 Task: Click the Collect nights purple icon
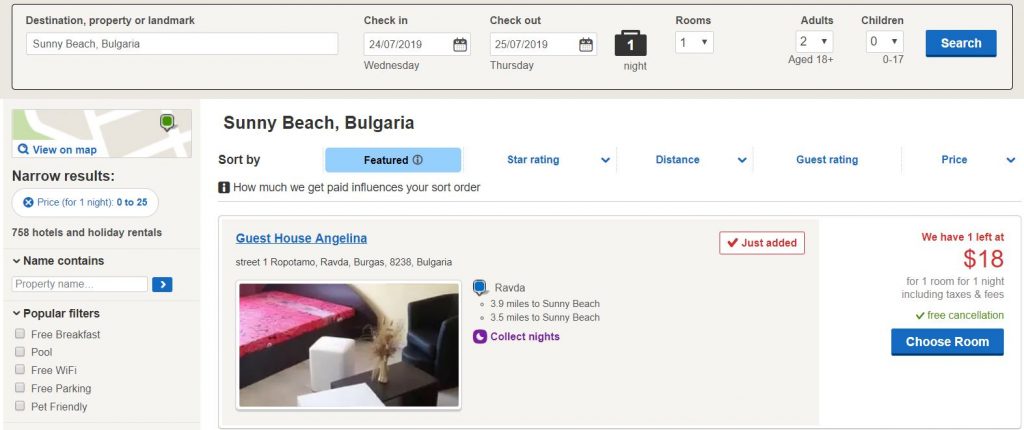pos(480,337)
